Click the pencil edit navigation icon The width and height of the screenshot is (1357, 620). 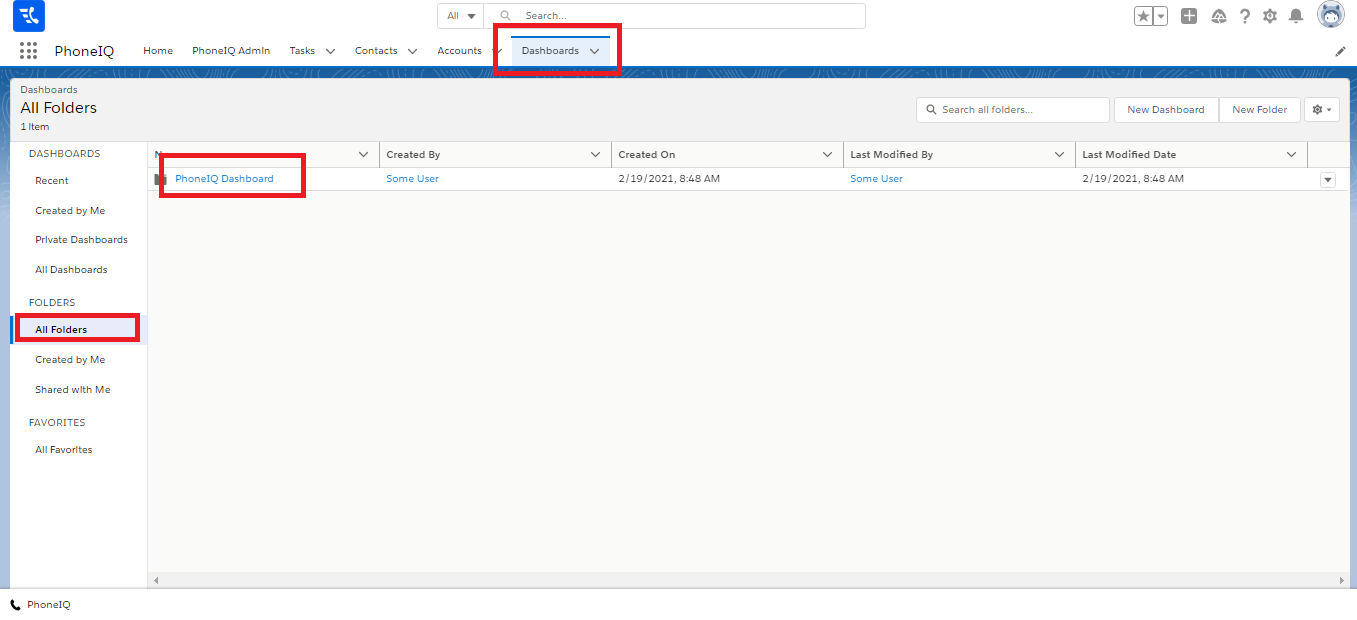pyautogui.click(x=1340, y=51)
